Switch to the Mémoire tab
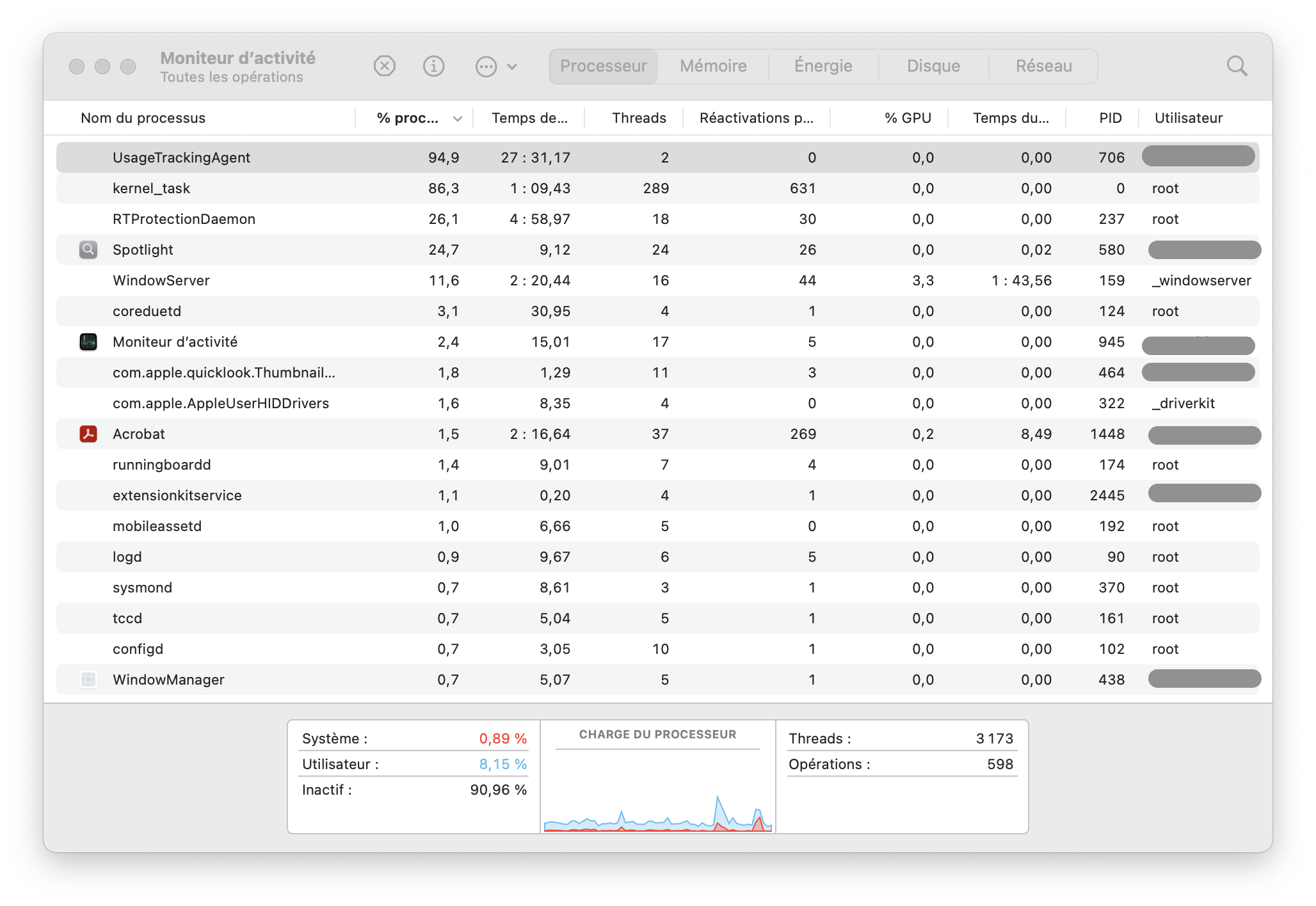This screenshot has width=1316, height=906. click(x=713, y=66)
